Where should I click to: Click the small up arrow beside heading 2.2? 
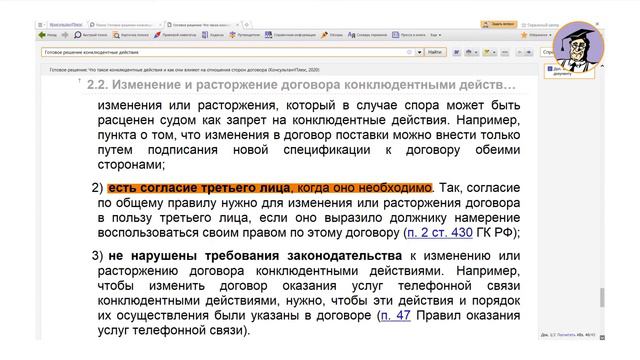coord(80,80)
